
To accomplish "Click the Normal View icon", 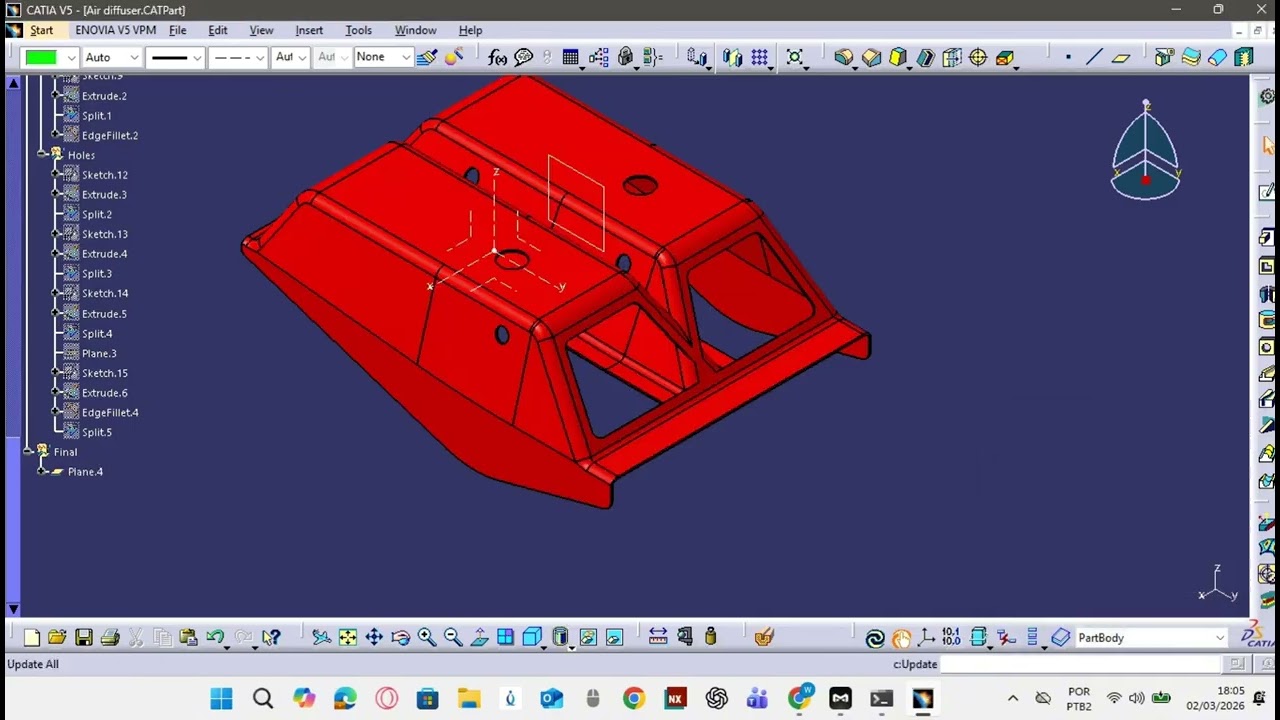I will point(479,637).
